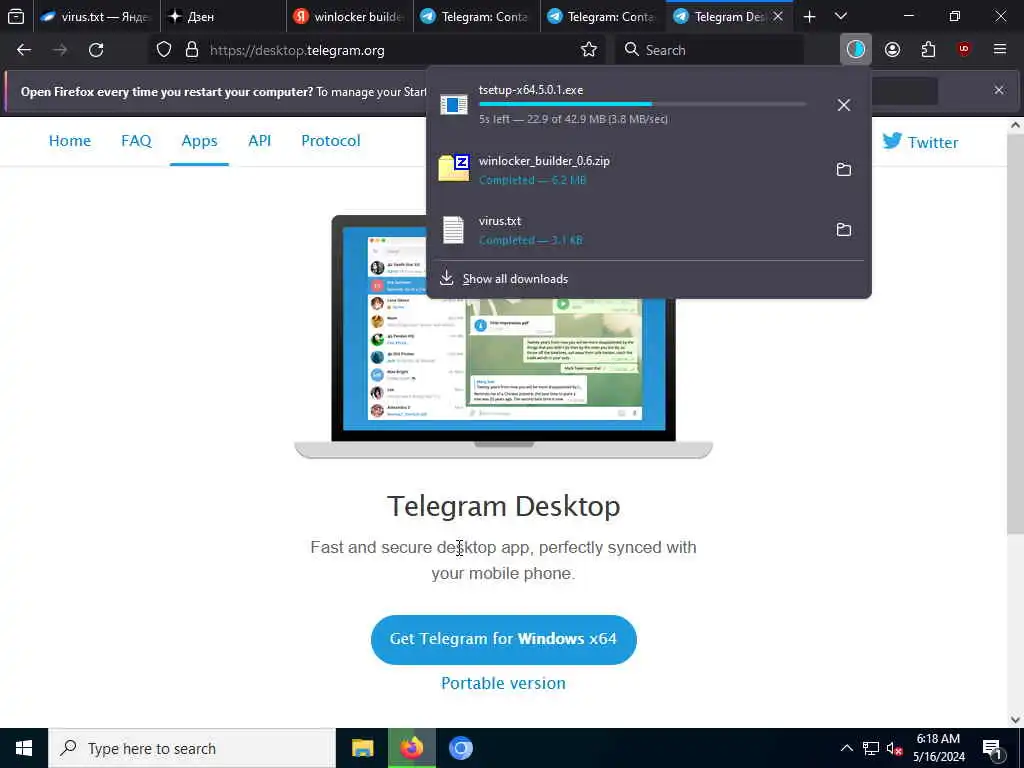Open the uBlock Origin extension icon
This screenshot has width=1024, height=768.
(x=964, y=50)
